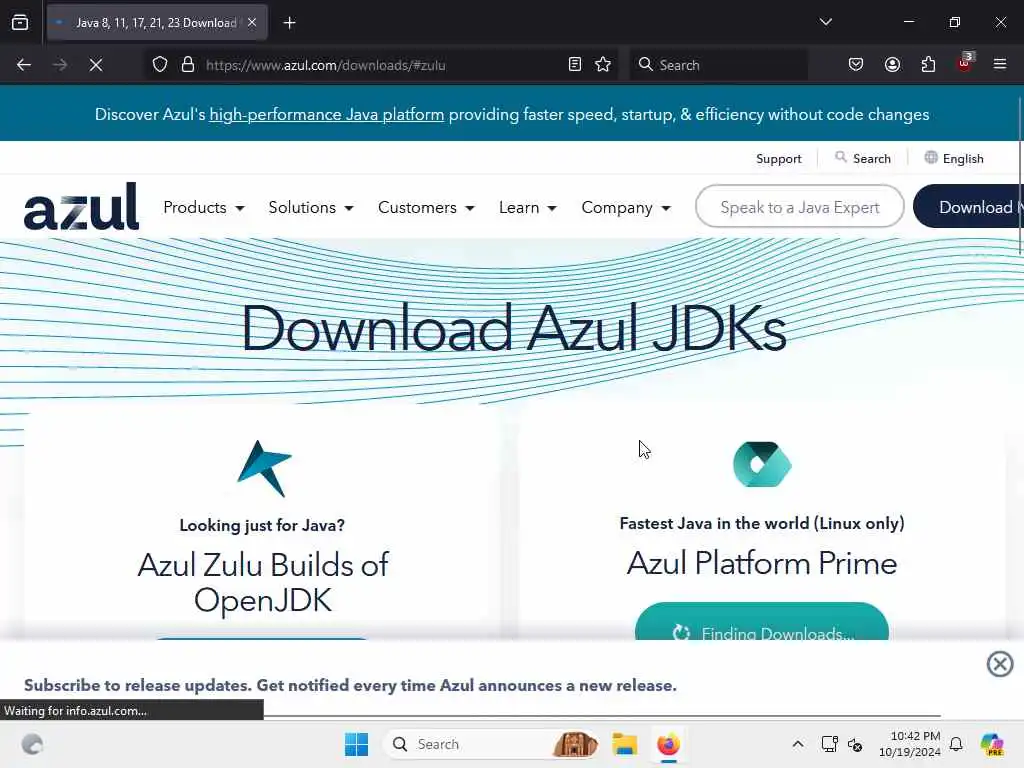
Task: Open the Pocket save icon
Action: point(856,65)
